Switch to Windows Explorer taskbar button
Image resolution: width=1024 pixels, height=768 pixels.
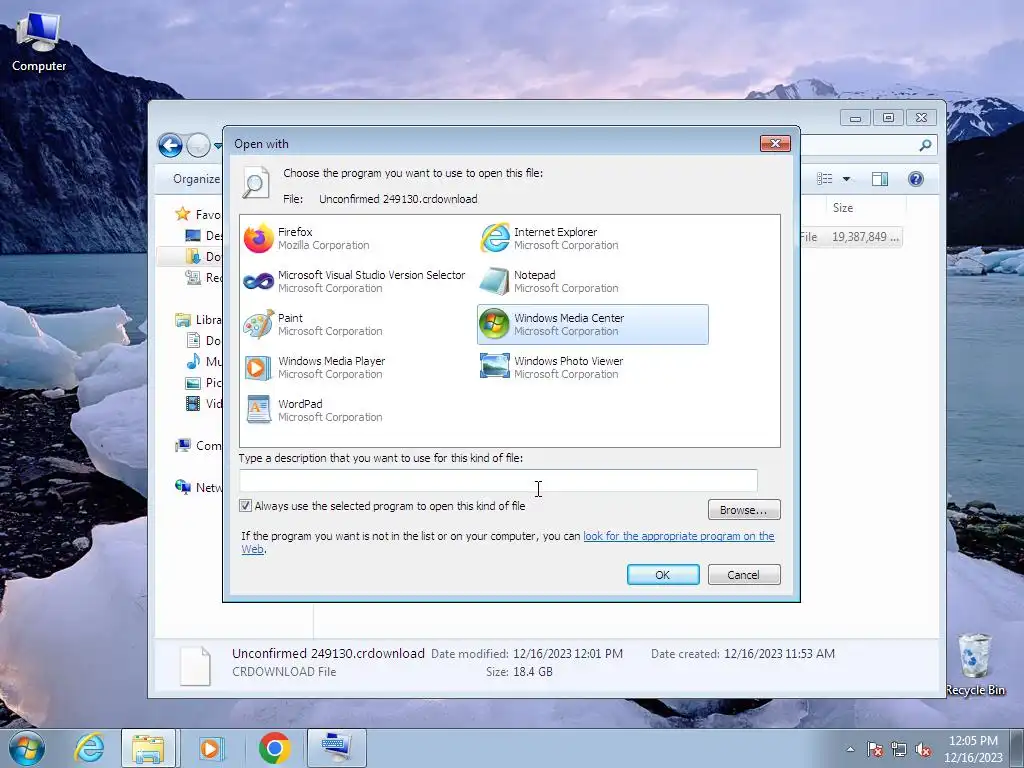click(x=148, y=748)
